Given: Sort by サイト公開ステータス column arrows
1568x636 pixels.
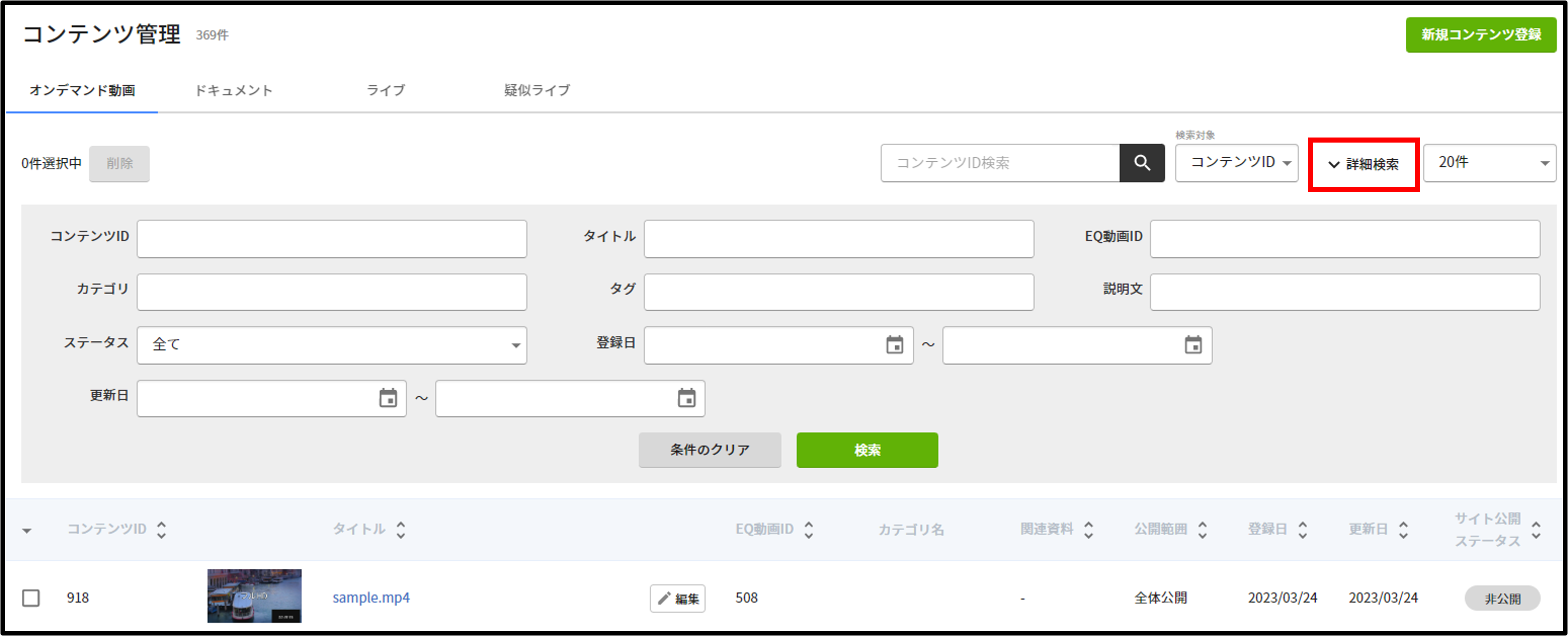Looking at the screenshot, I should (1536, 529).
